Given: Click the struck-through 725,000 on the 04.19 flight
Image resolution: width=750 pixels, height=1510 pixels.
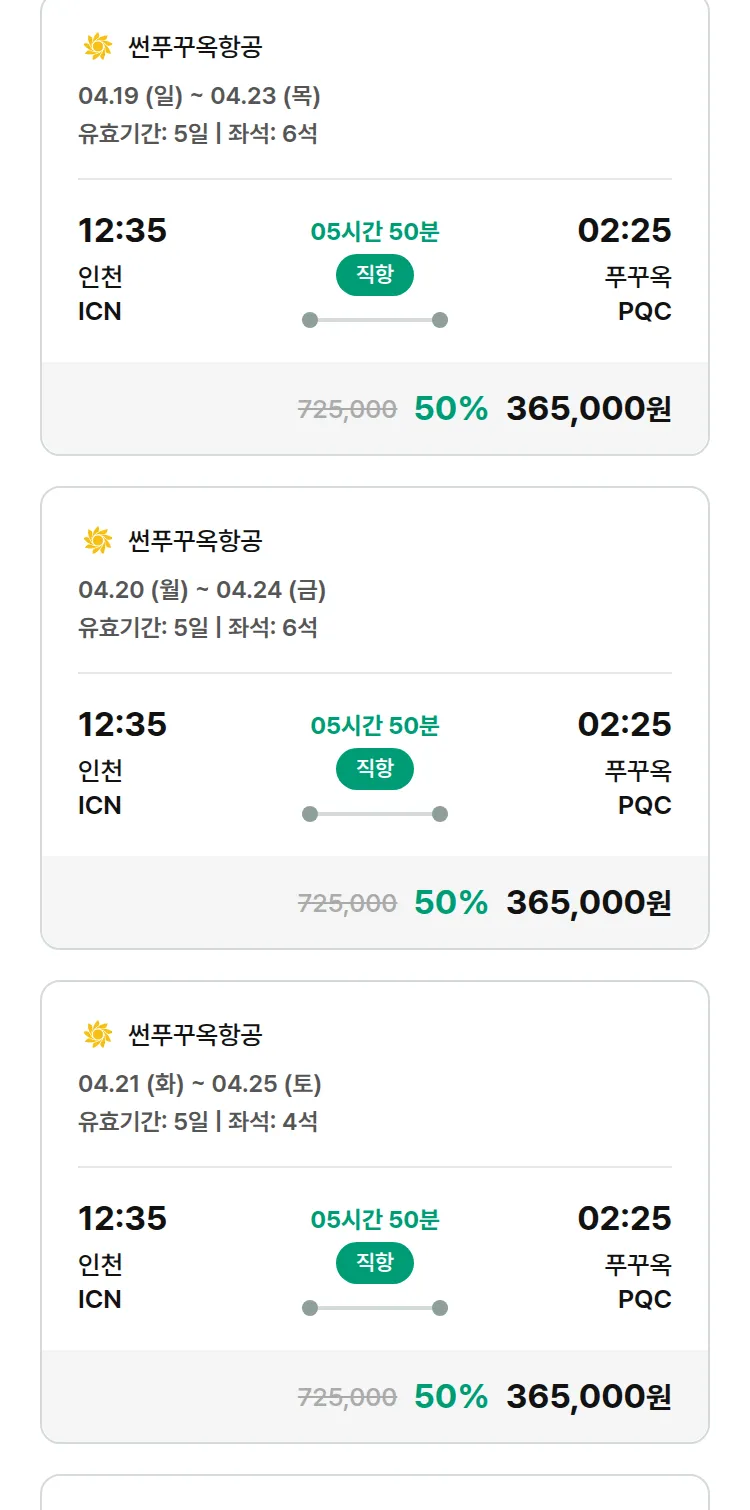Looking at the screenshot, I should coord(347,409).
